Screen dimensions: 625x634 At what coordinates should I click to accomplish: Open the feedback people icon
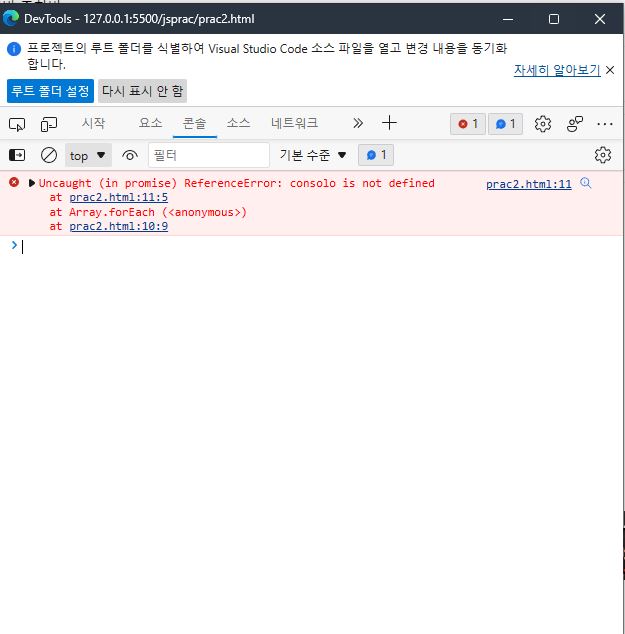pos(574,124)
